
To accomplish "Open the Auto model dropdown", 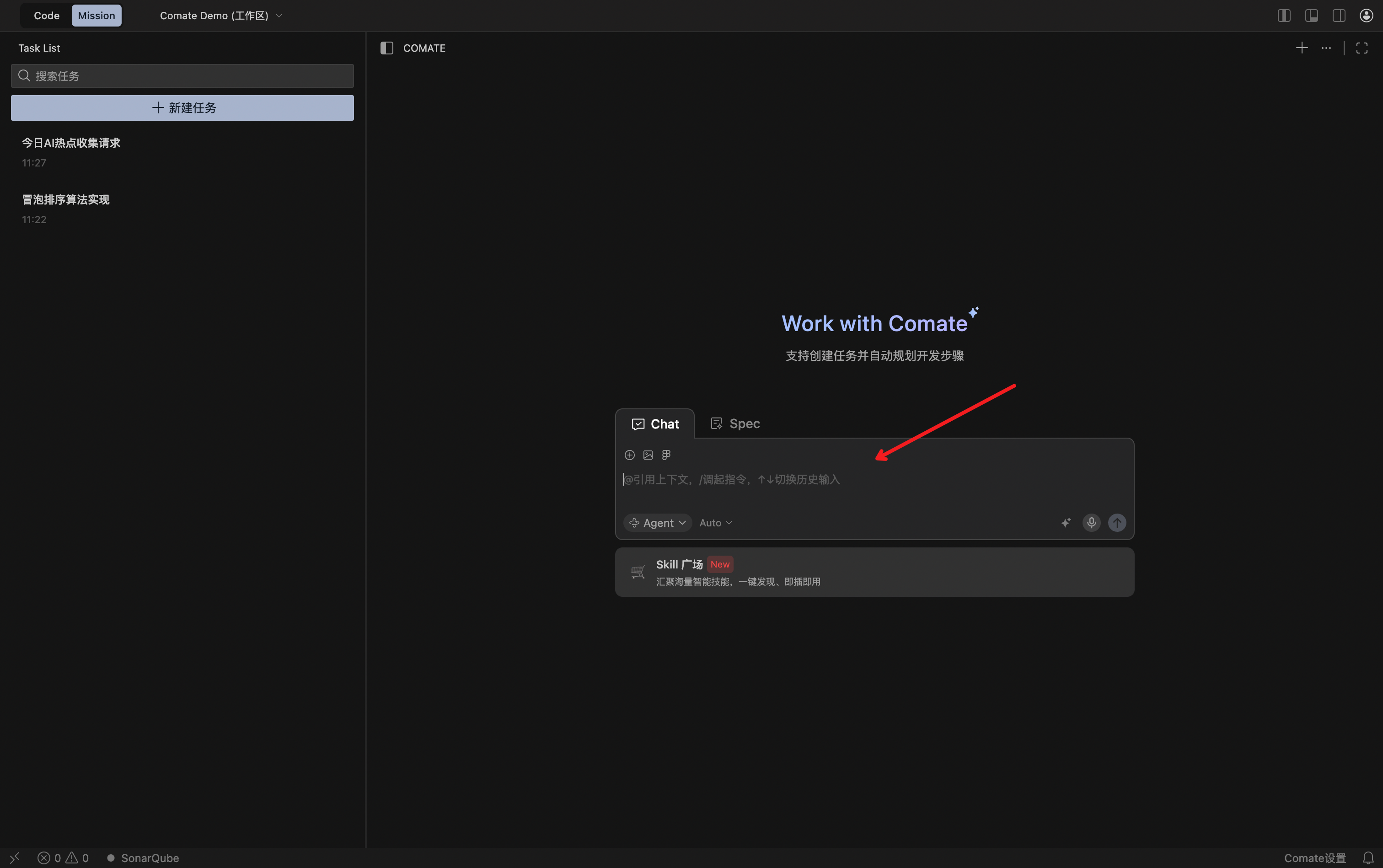I will 716,523.
